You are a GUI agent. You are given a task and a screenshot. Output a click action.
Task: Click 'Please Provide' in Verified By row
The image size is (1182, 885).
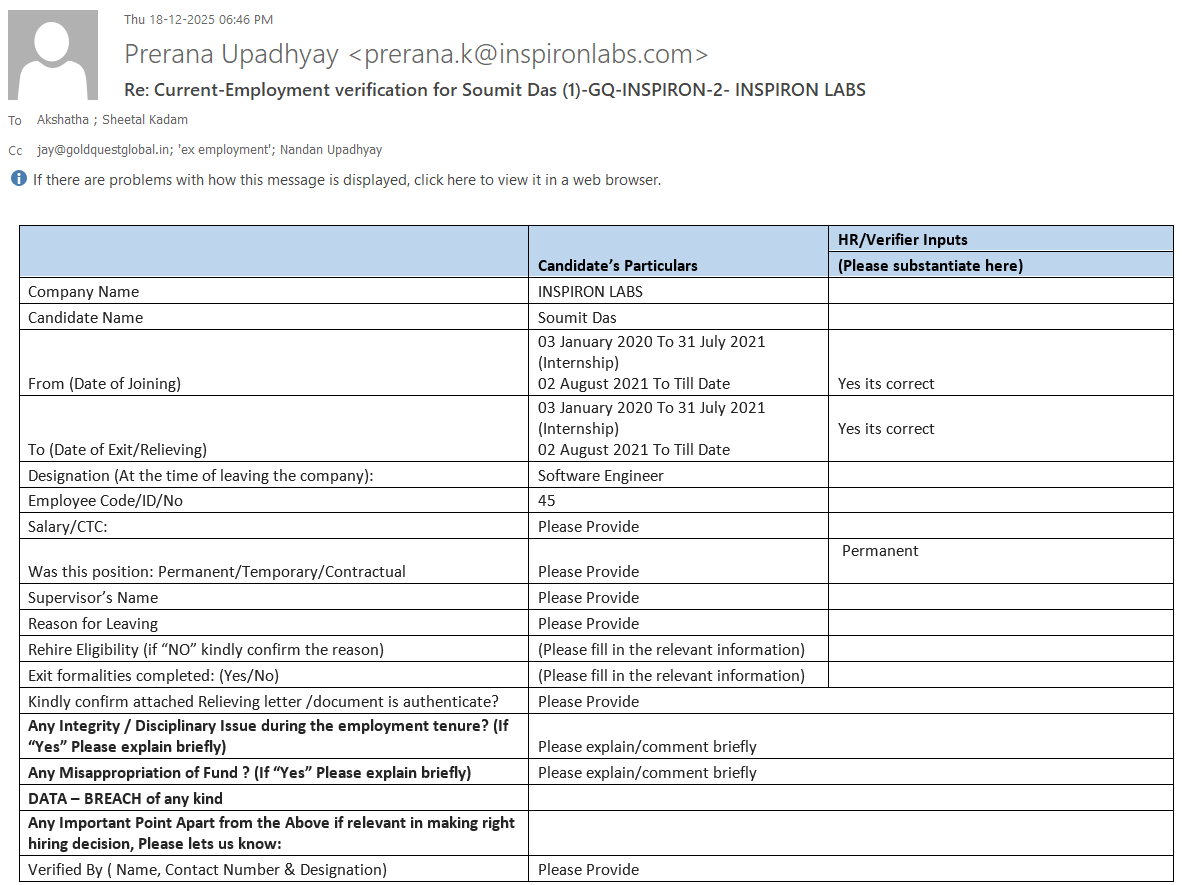click(588, 870)
